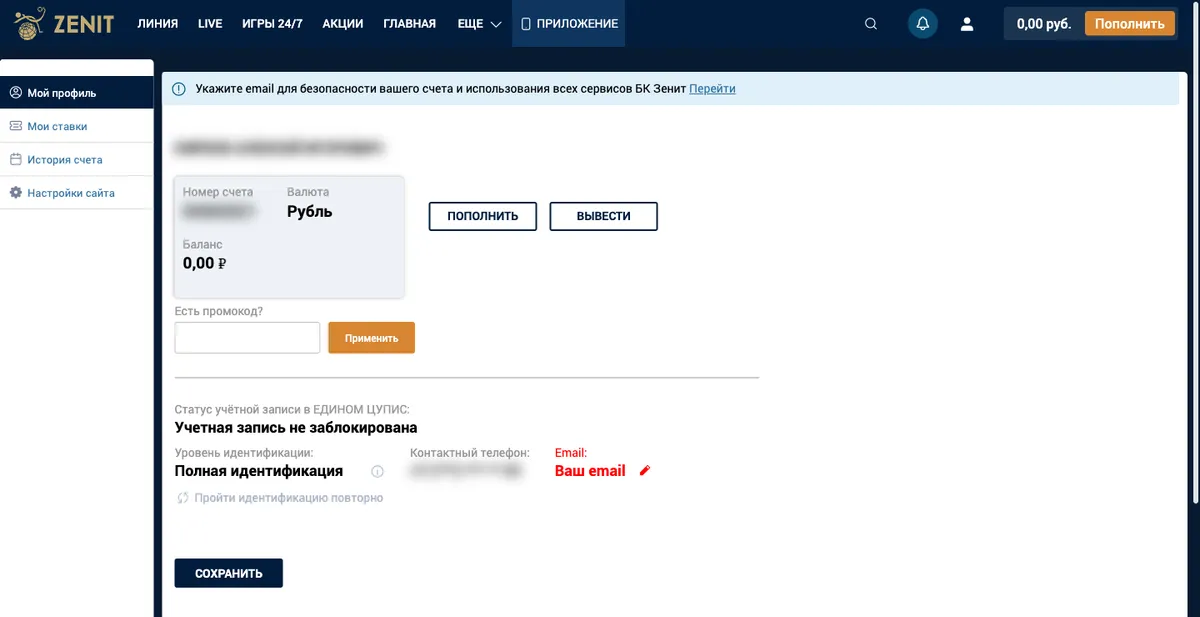Expand the ЕЩЕ dropdown menu

[479, 24]
